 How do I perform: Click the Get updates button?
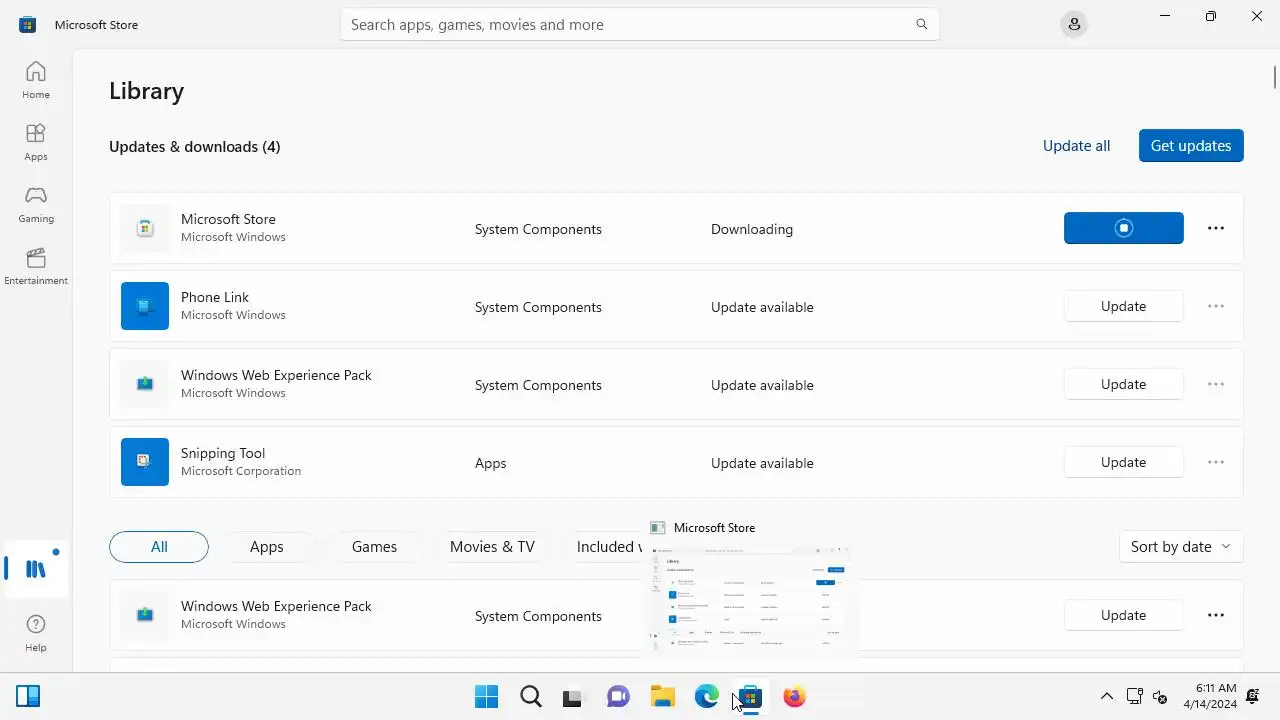click(x=1191, y=145)
